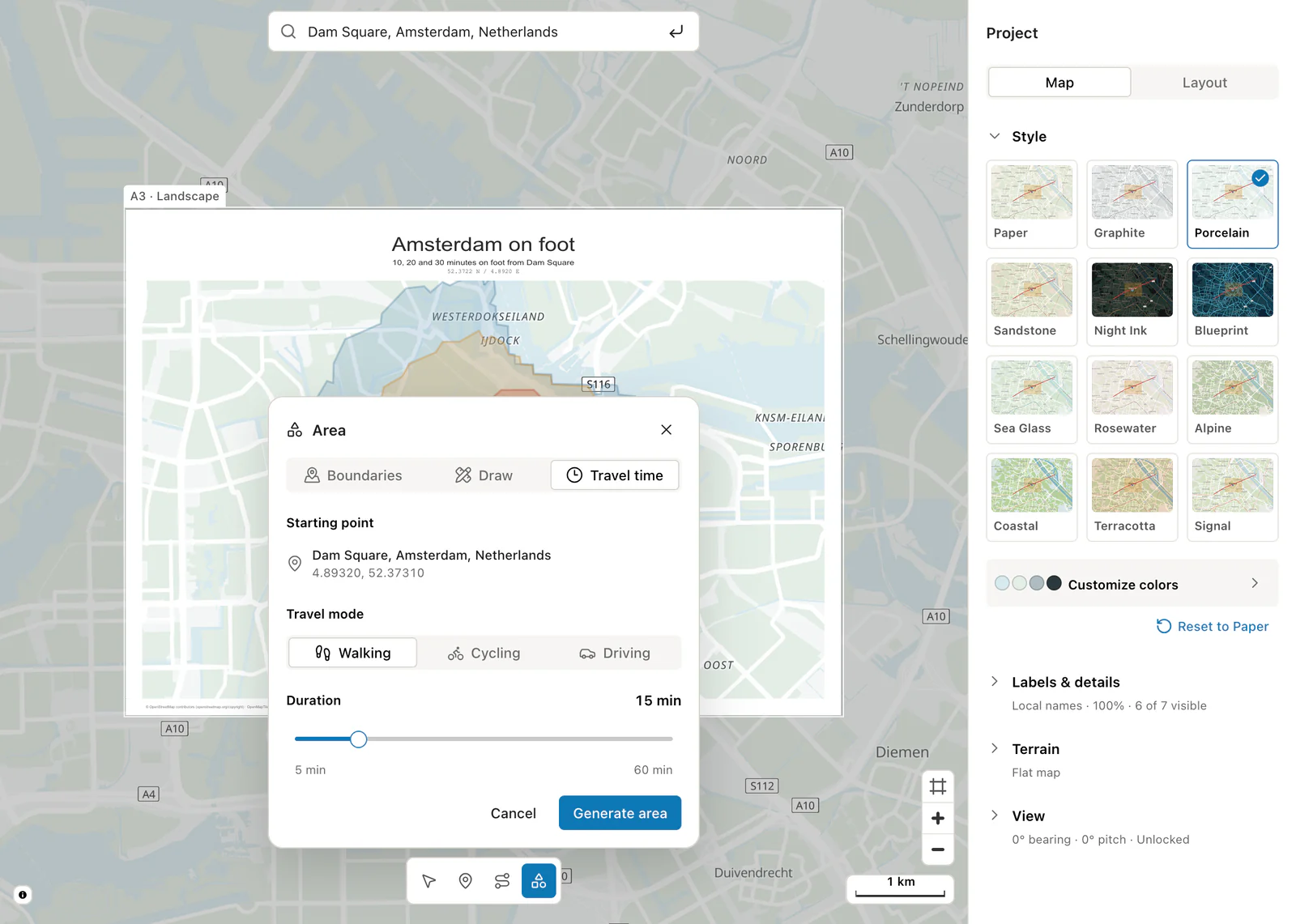
Task: Click the Duration slider handle
Action: [x=359, y=739]
